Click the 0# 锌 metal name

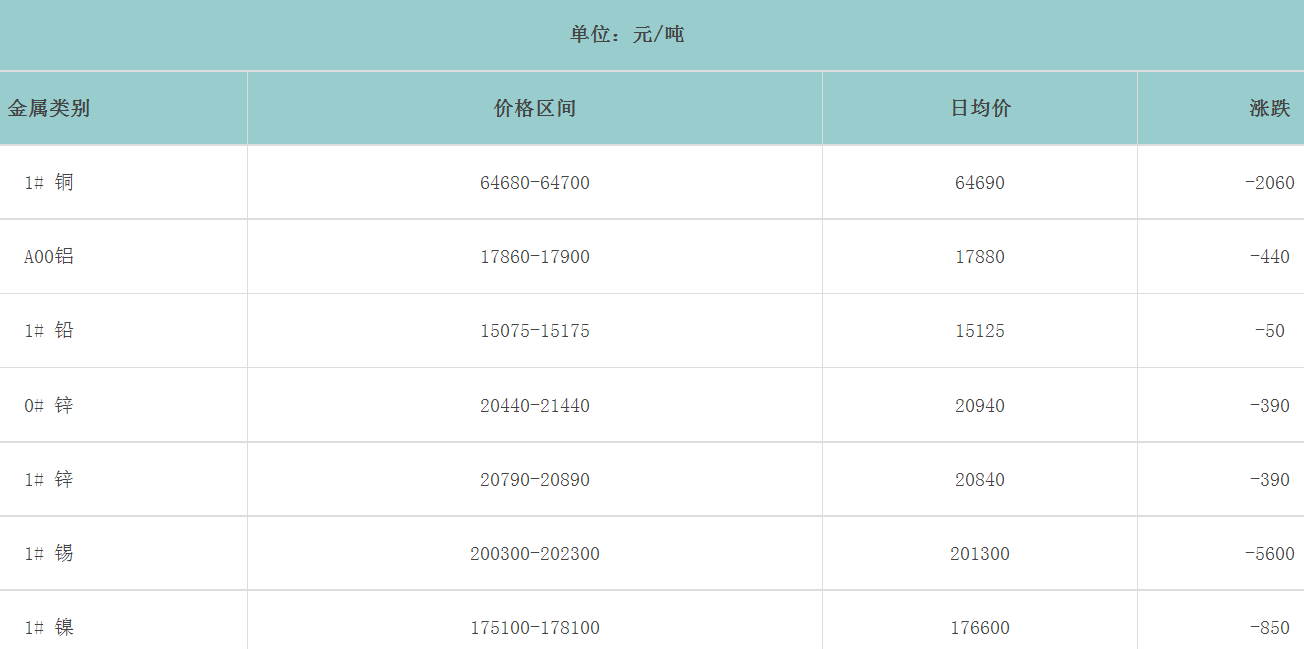pyautogui.click(x=49, y=406)
